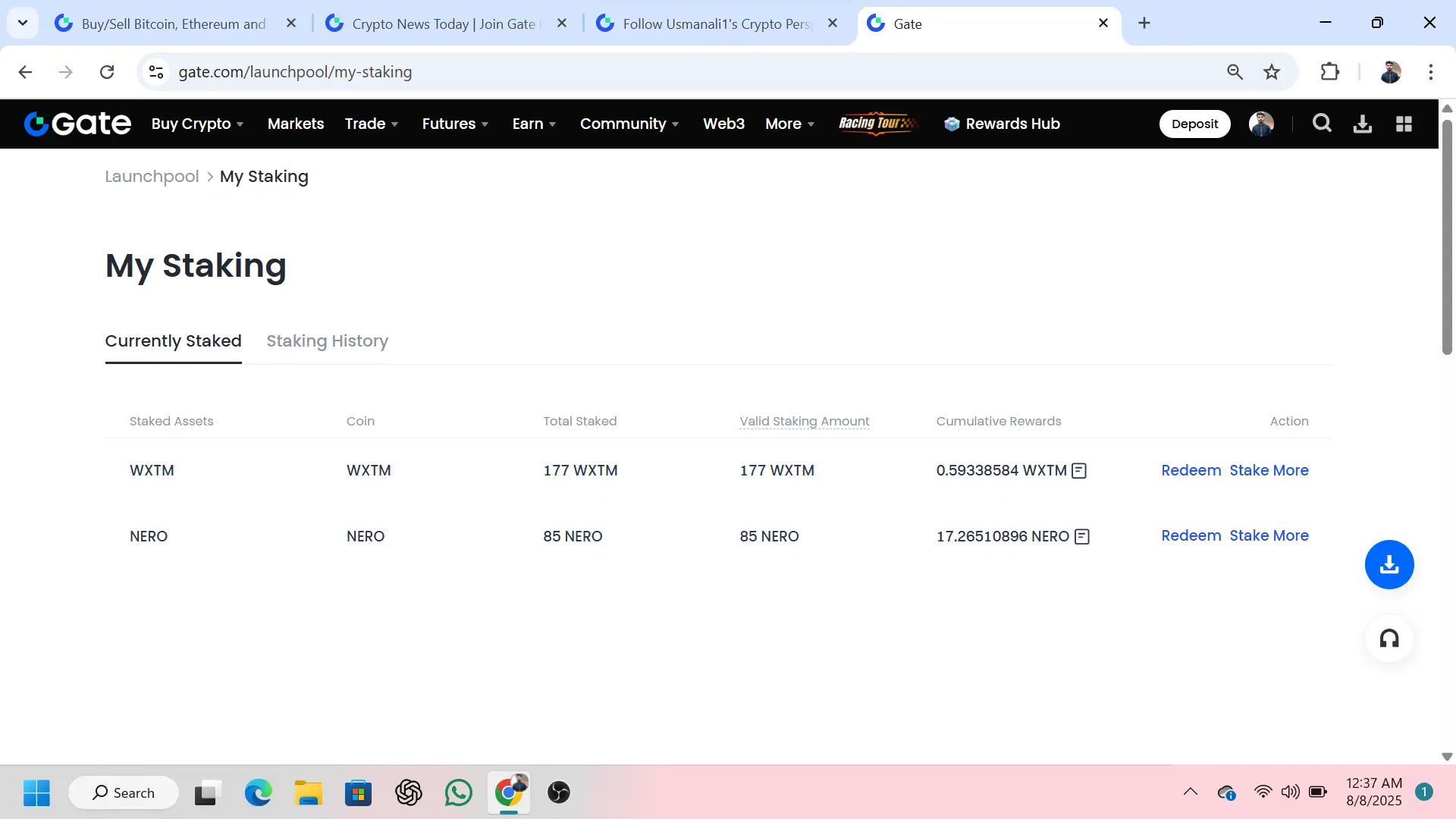Open the grid apps menu icon
Viewport: 1456px width, 819px height.
[1404, 124]
